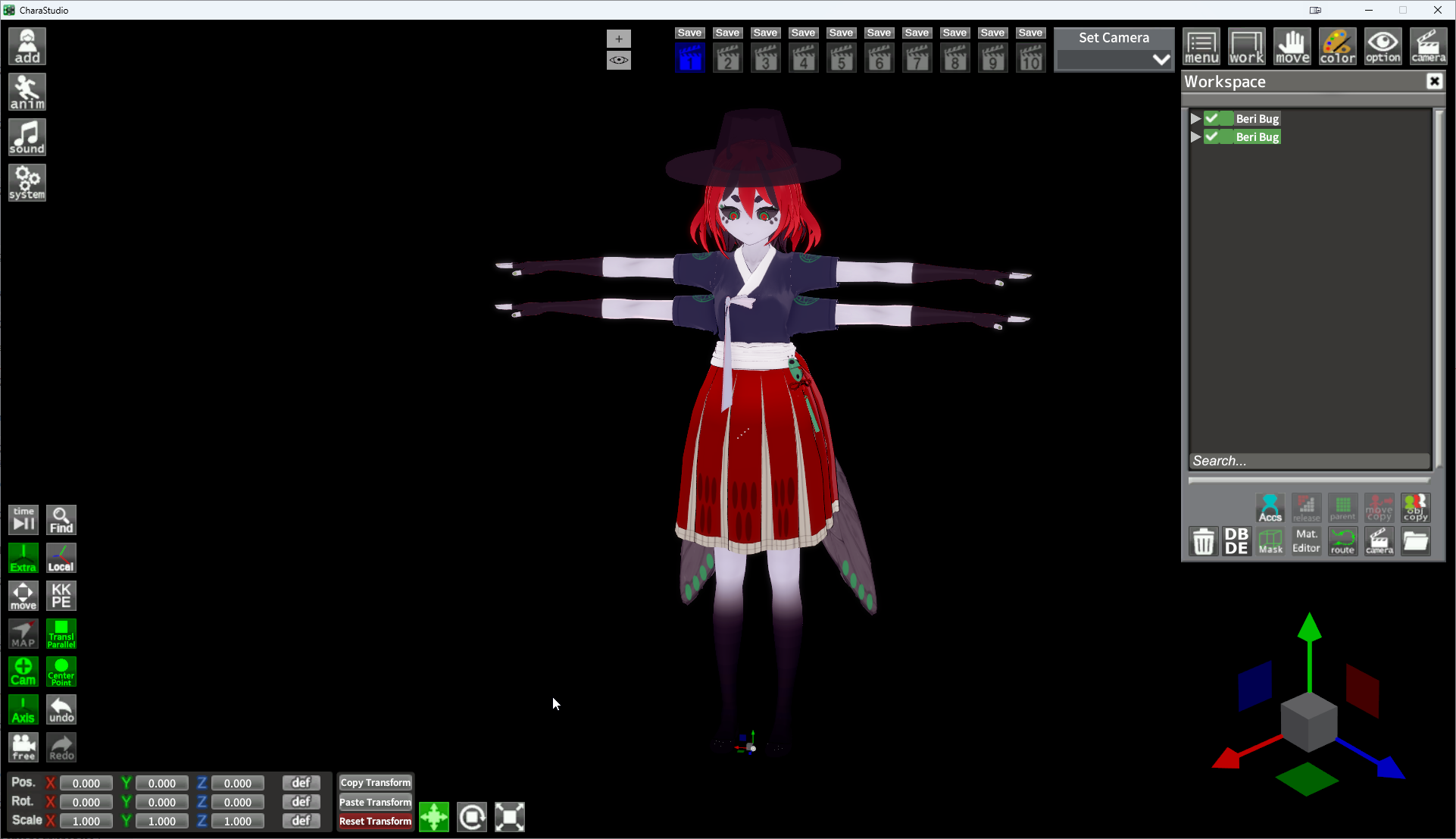Switch to the option tab

(x=1383, y=47)
